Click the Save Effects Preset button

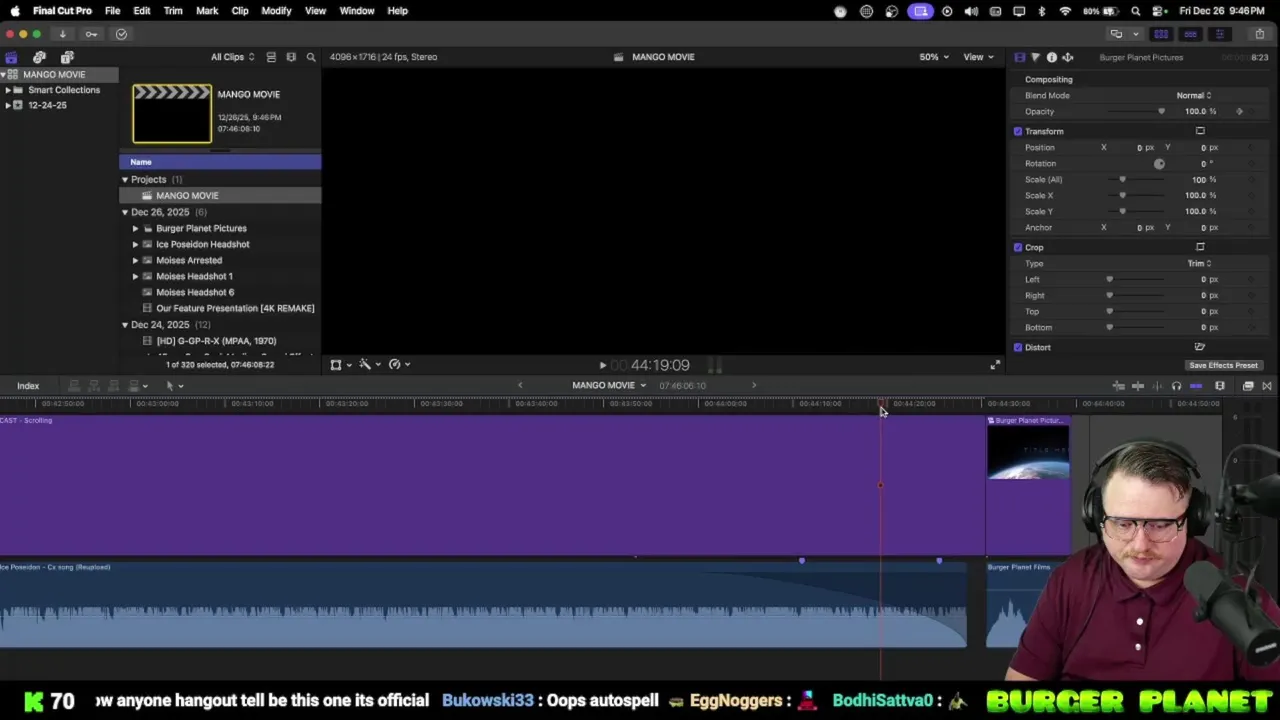pyautogui.click(x=1223, y=365)
